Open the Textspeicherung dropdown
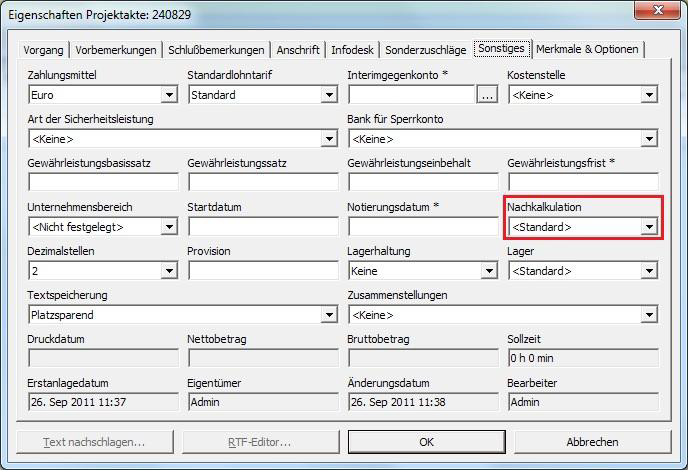Viewport: 688px width, 470px height. click(x=329, y=315)
